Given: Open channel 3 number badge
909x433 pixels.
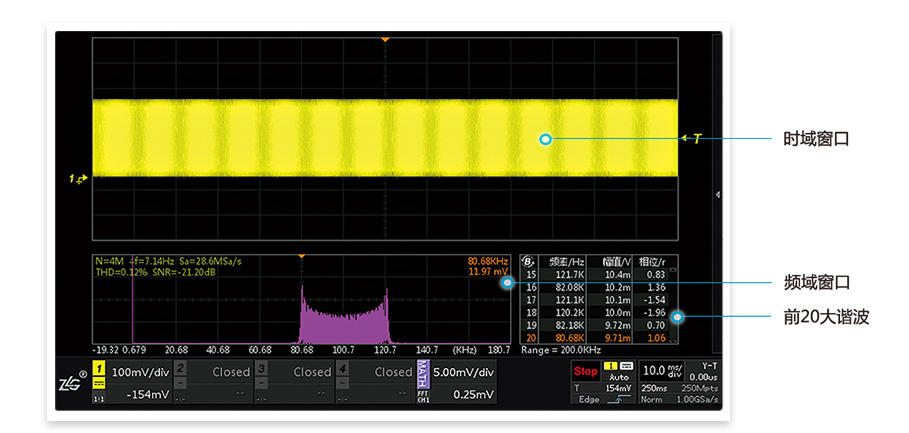Looking at the screenshot, I should click(x=261, y=368).
